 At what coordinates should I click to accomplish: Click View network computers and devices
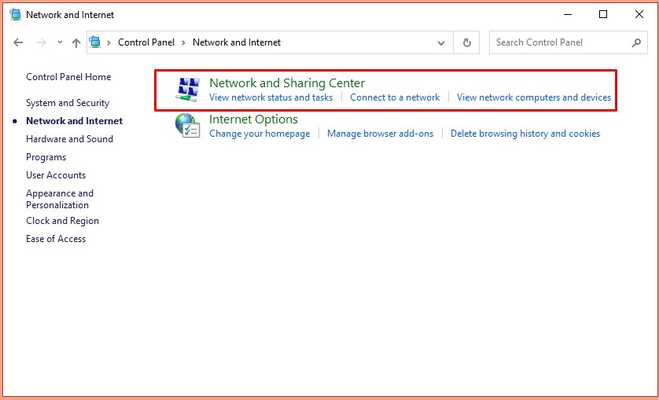(x=534, y=97)
